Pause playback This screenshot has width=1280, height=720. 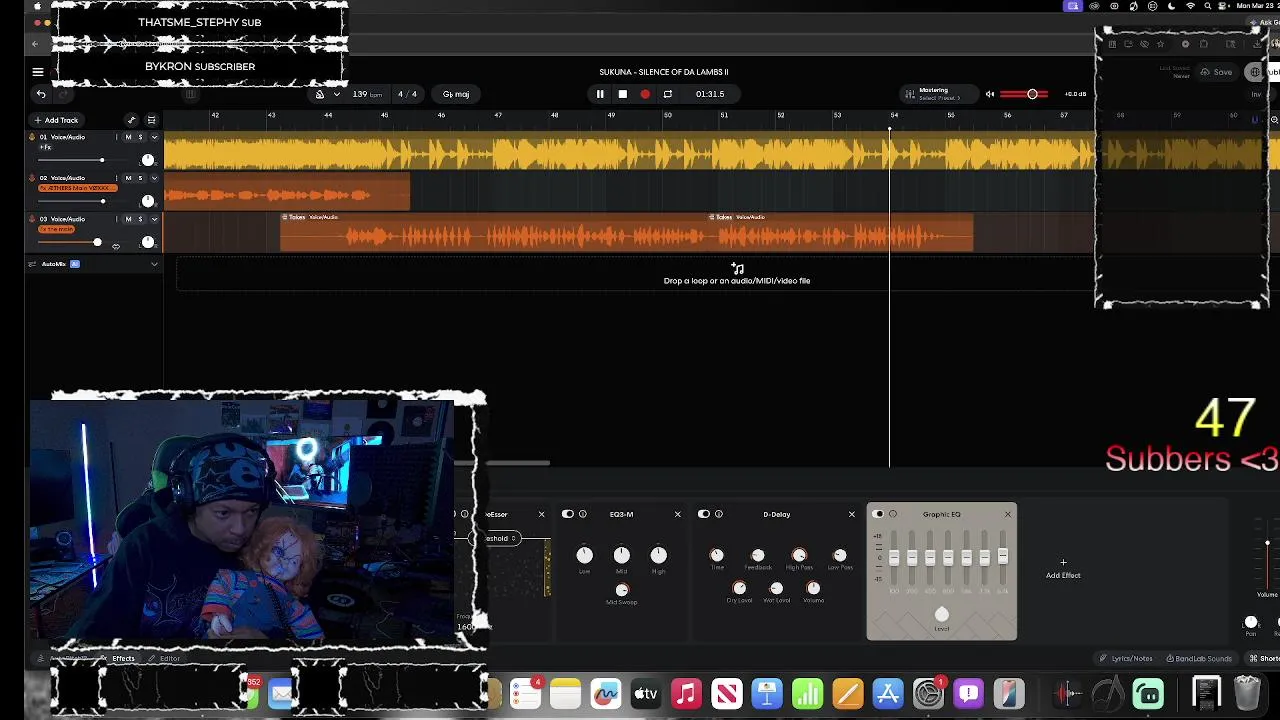600,94
